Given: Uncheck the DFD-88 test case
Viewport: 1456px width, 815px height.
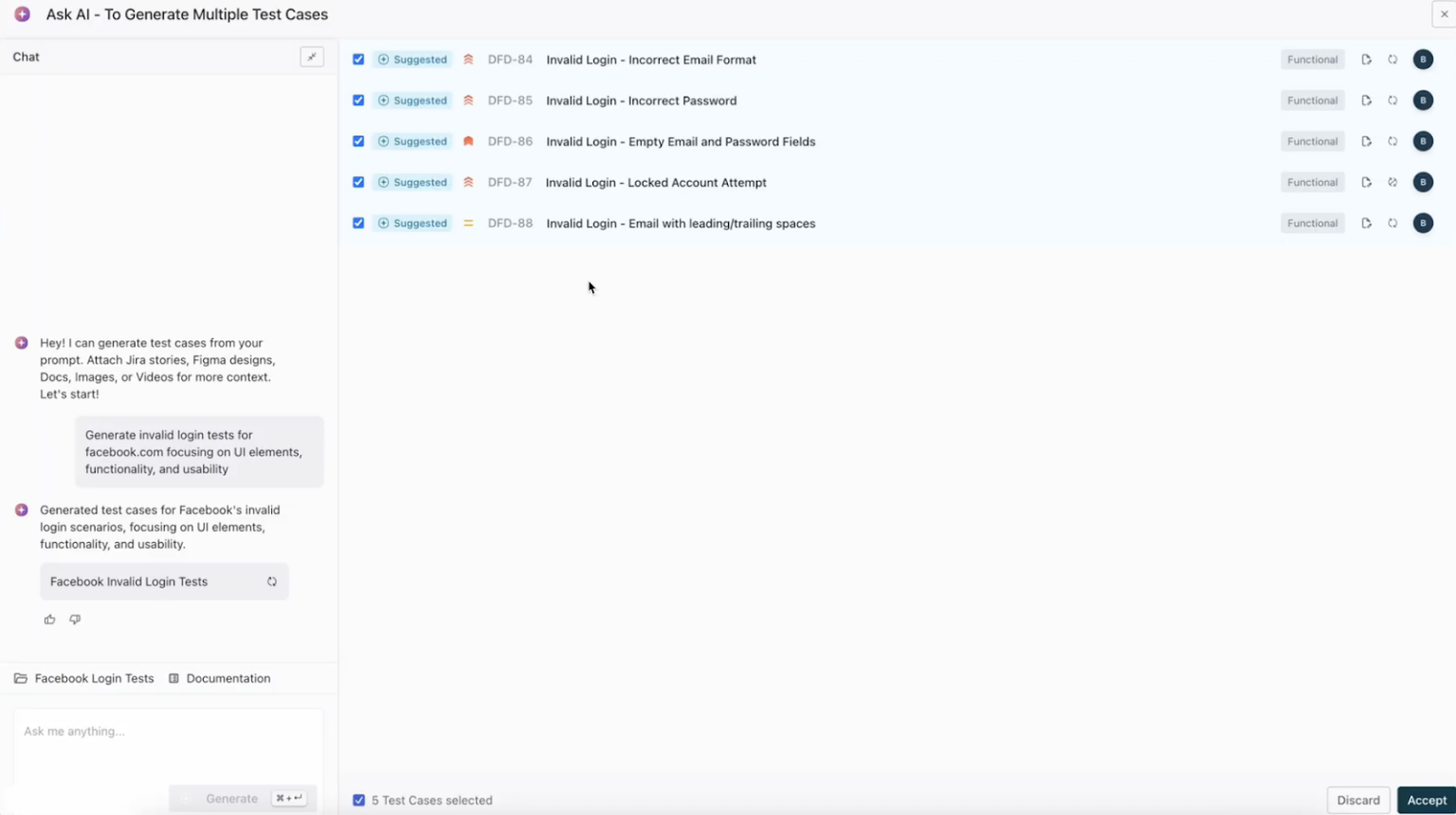Looking at the screenshot, I should point(358,223).
